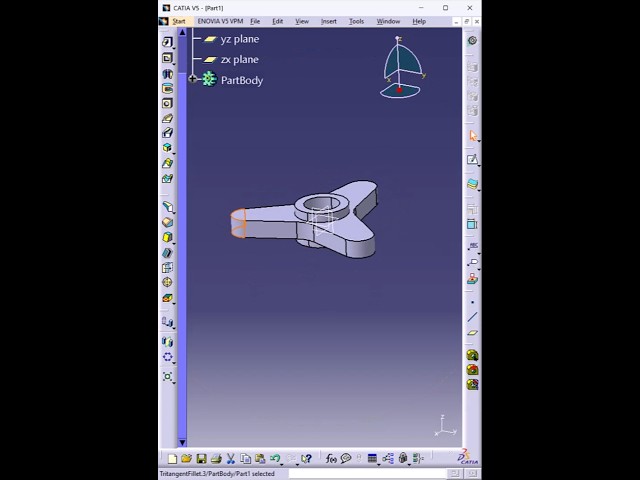The image size is (640, 480).
Task: Open the Edit menu
Action: 278,21
